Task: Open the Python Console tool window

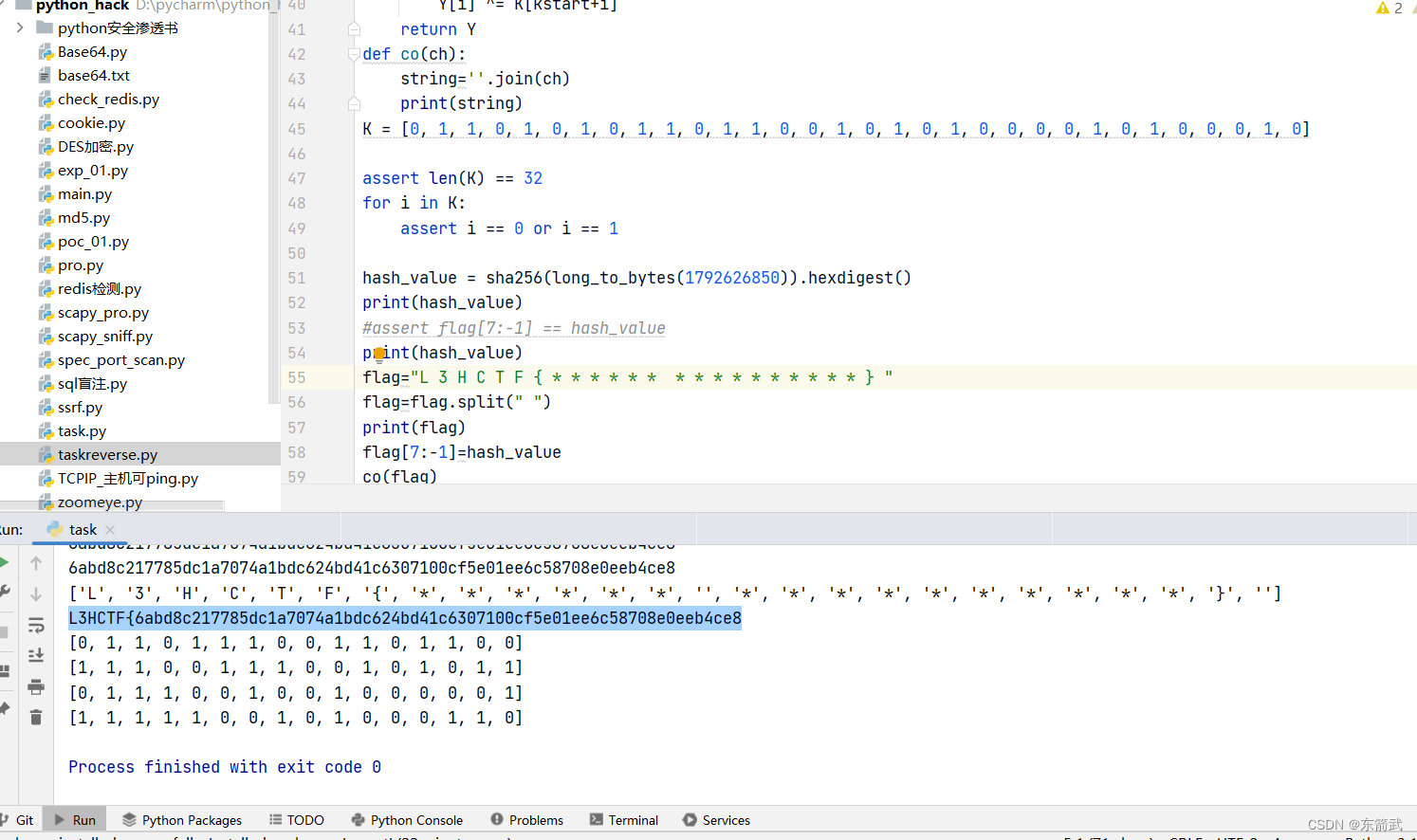Action: coord(407,819)
